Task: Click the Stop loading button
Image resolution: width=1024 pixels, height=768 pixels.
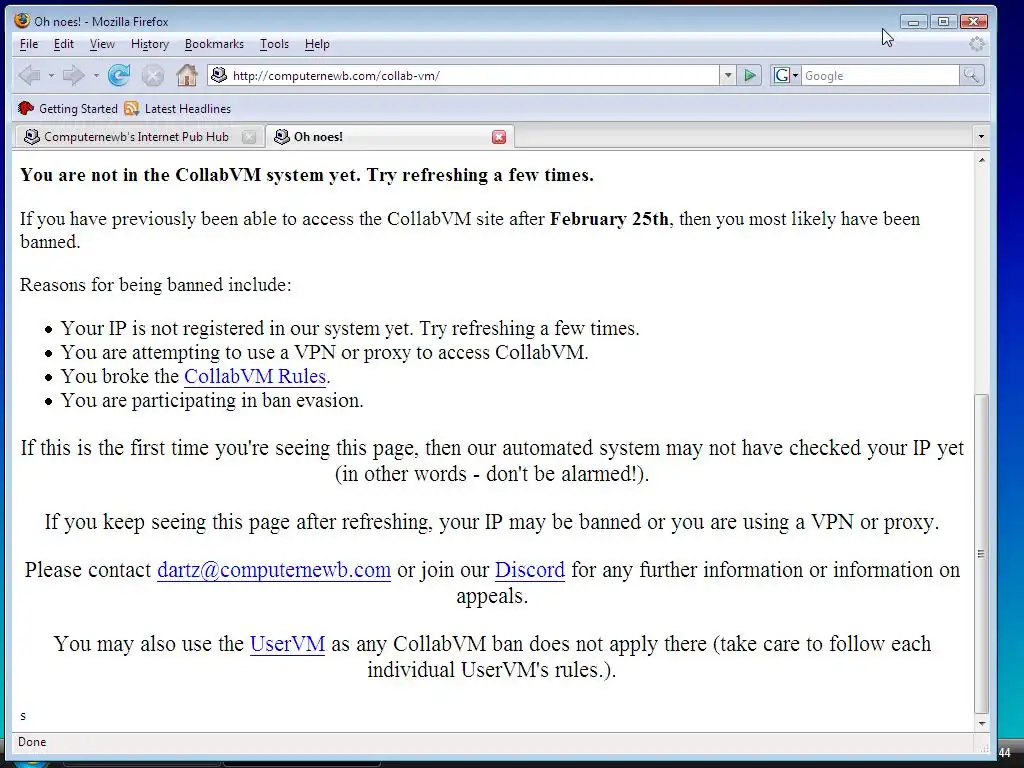Action: tap(153, 76)
